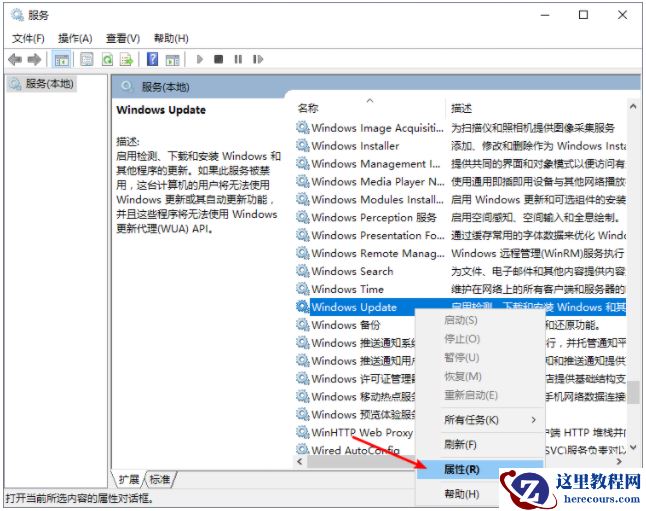Image resolution: width=646 pixels, height=511 pixels.
Task: Switch to the 扩展 tab
Action: [129, 479]
